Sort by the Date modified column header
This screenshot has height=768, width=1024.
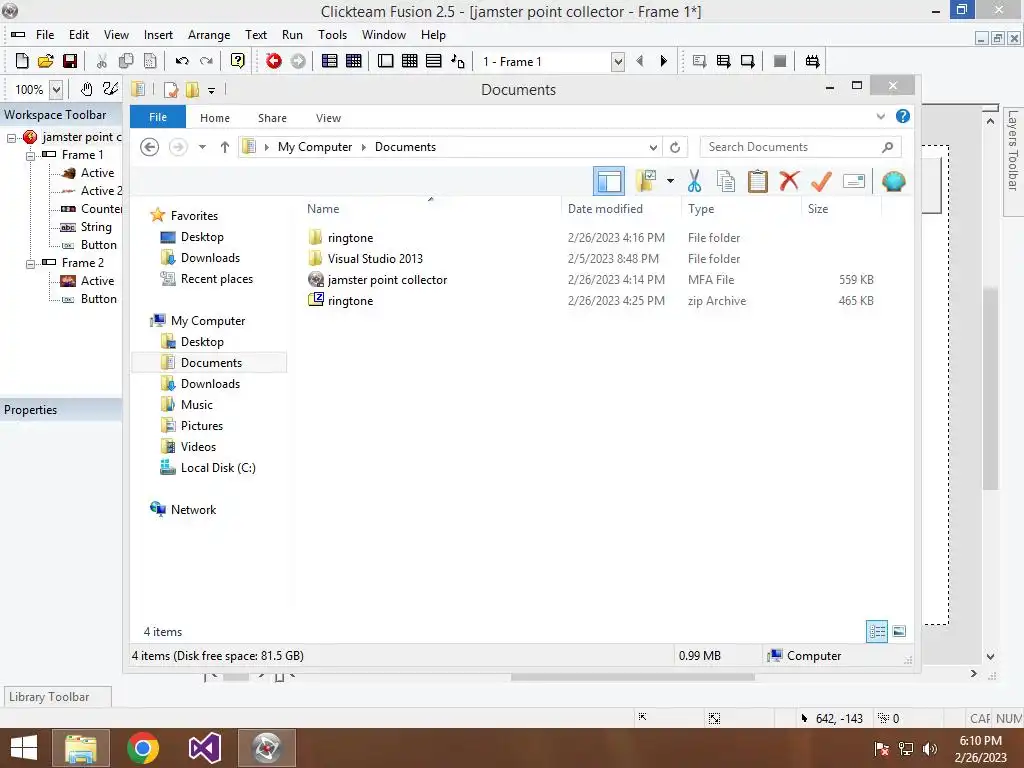(605, 208)
